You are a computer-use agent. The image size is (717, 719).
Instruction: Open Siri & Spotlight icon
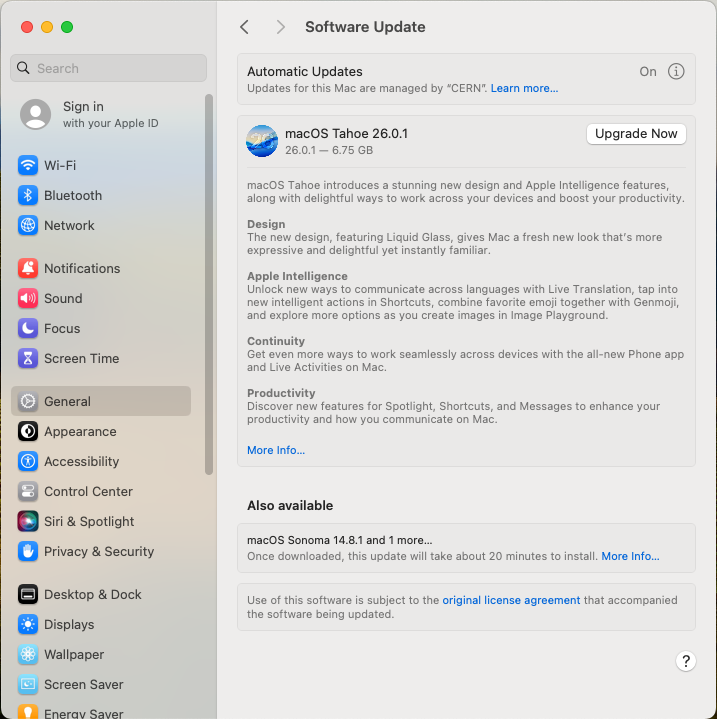point(28,521)
